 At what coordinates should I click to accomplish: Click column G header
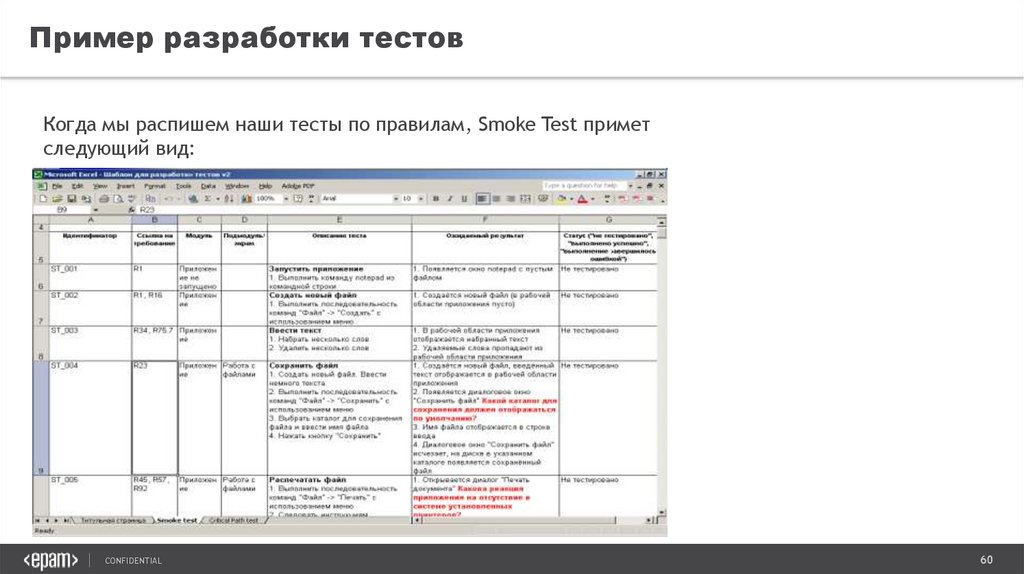tap(609, 221)
